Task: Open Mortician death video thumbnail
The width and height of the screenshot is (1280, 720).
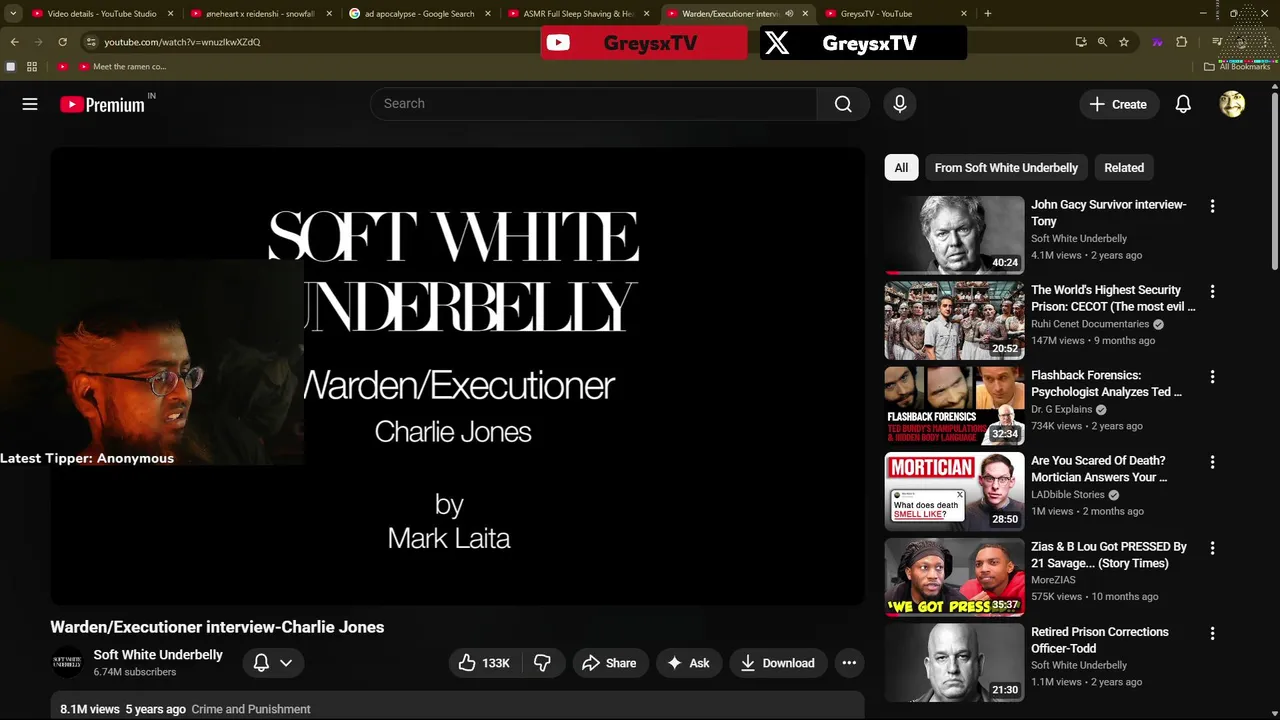Action: pyautogui.click(x=954, y=491)
